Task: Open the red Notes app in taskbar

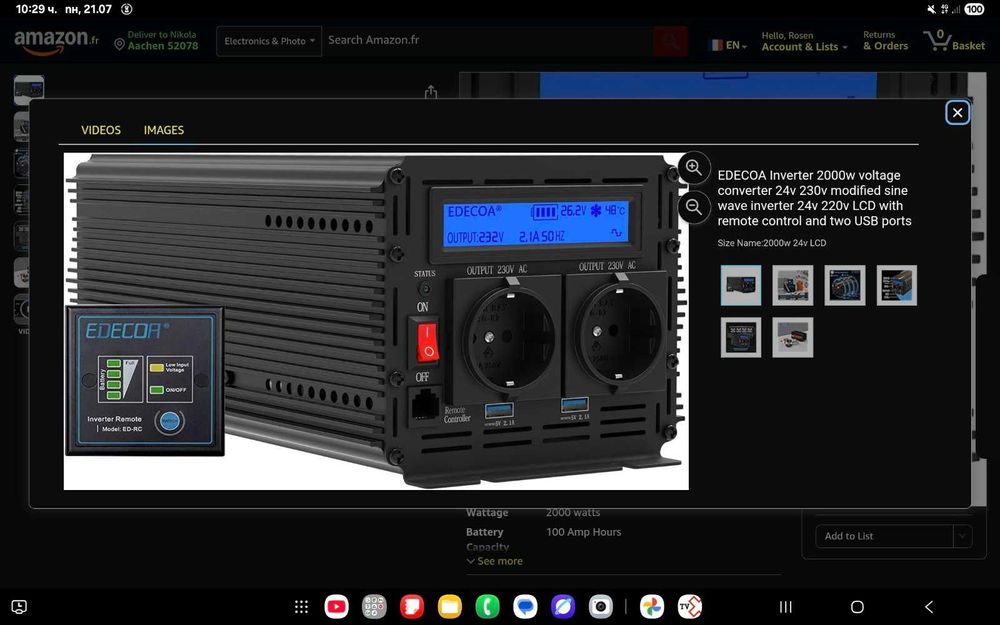Action: point(412,607)
